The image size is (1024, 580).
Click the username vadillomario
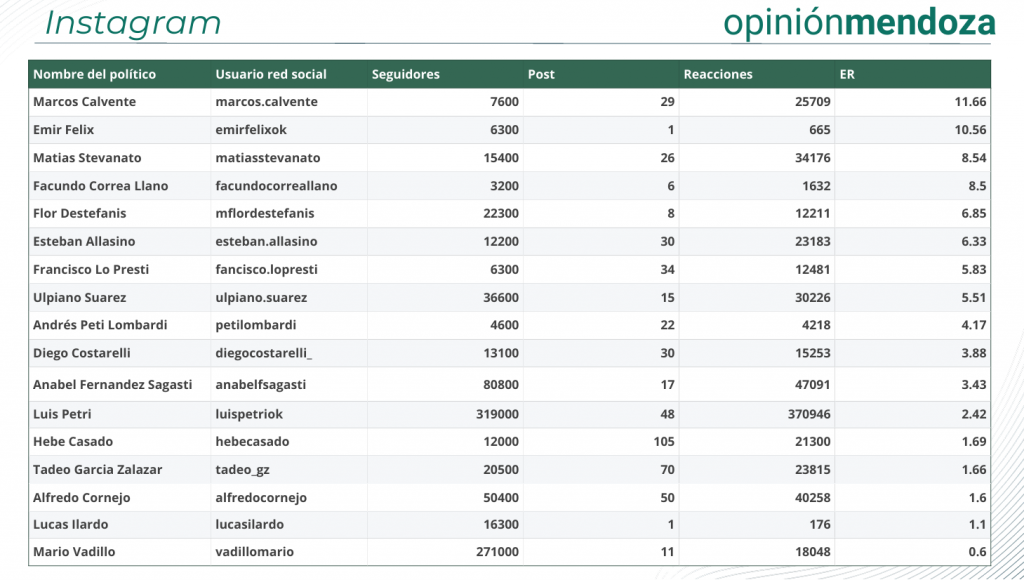pyautogui.click(x=255, y=552)
